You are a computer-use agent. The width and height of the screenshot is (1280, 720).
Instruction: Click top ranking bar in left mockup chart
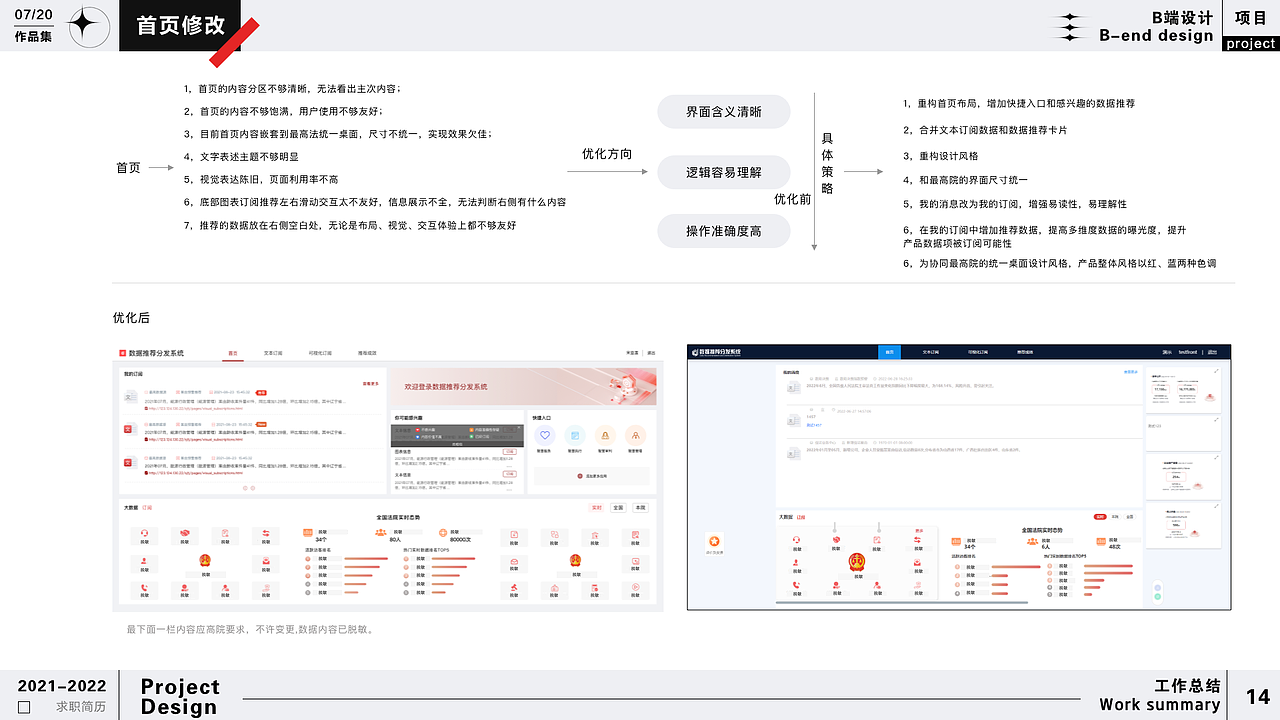[366, 558]
